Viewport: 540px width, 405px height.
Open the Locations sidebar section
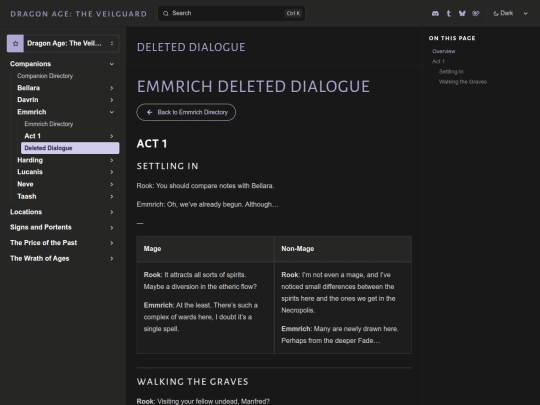(26, 212)
